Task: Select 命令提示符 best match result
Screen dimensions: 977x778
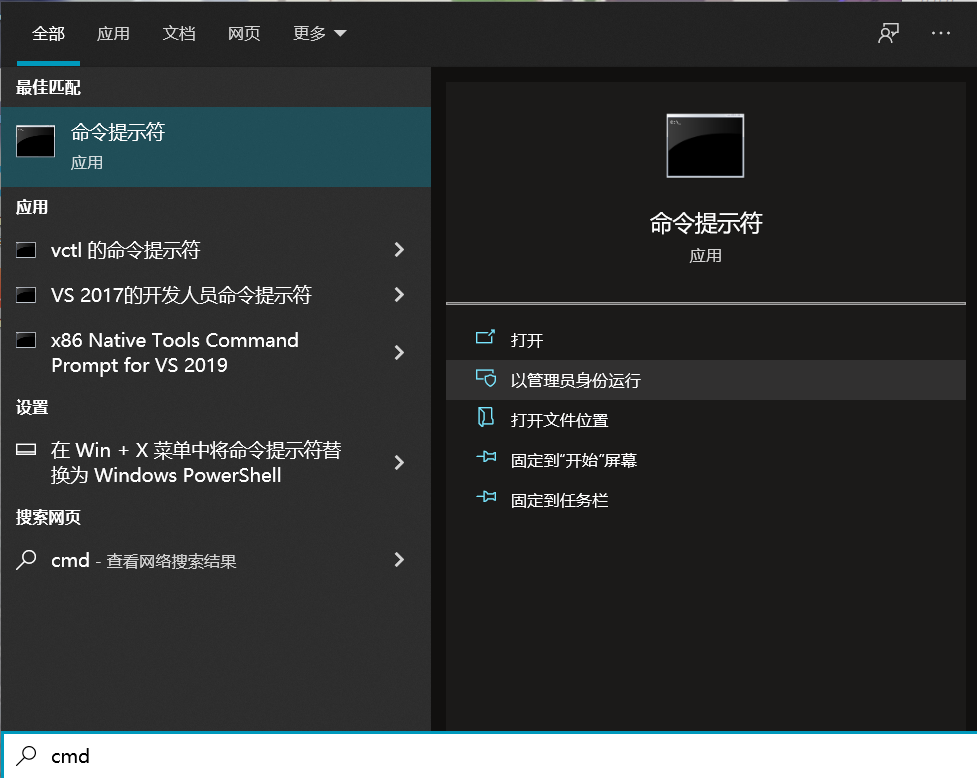Action: pos(216,147)
